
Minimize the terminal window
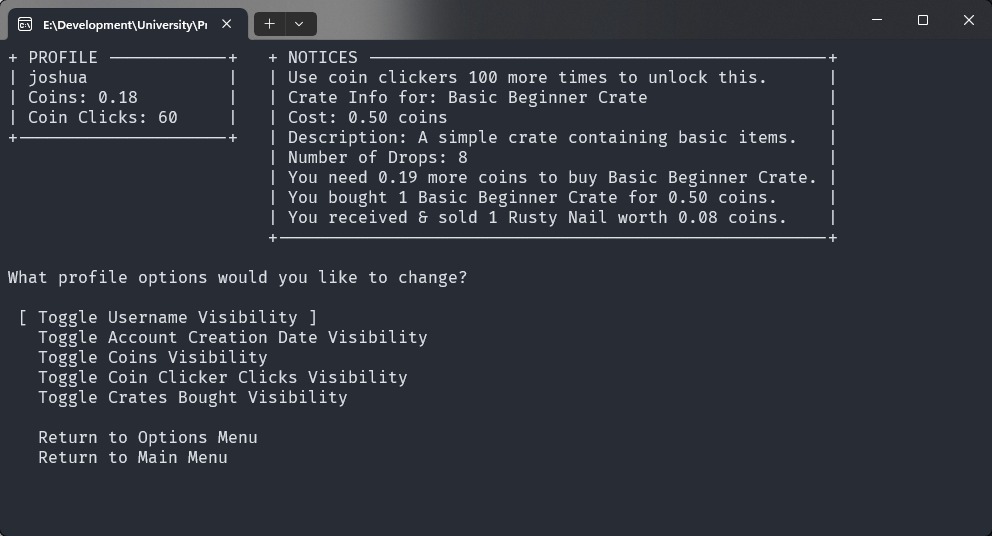coord(877,20)
